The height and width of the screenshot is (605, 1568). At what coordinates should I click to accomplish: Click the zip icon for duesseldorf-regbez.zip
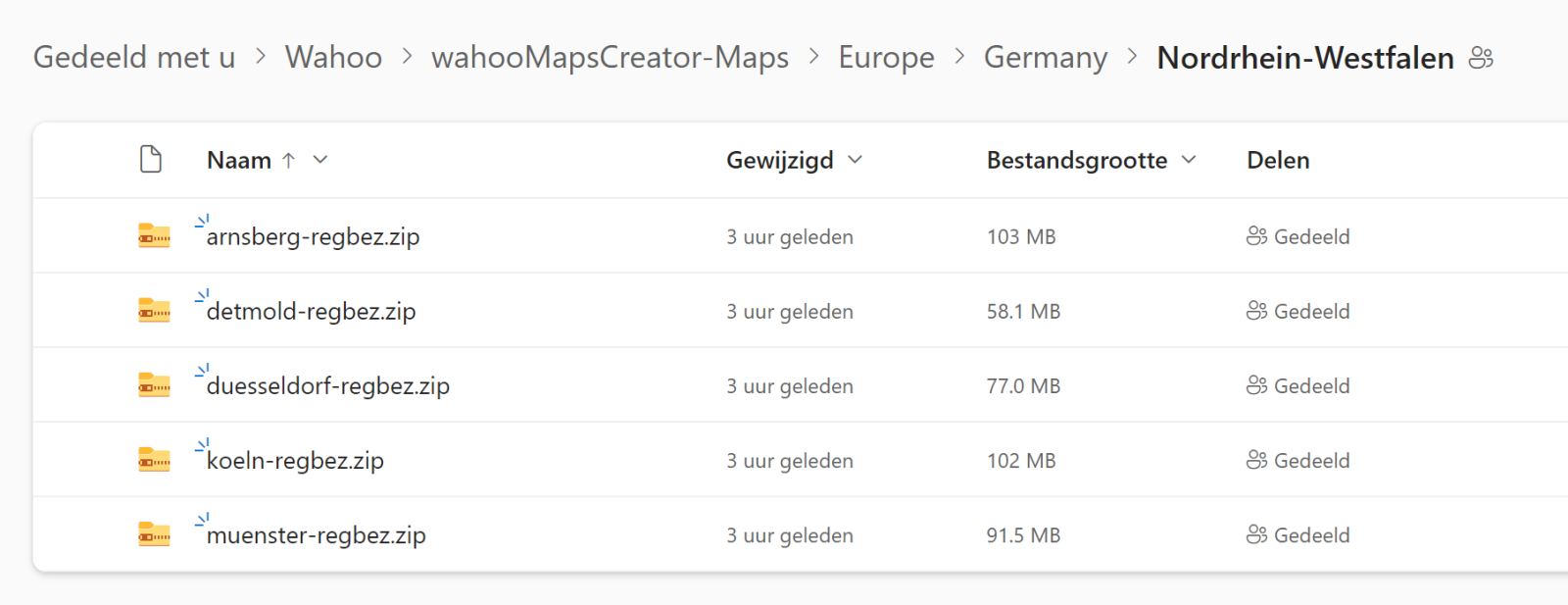154,385
